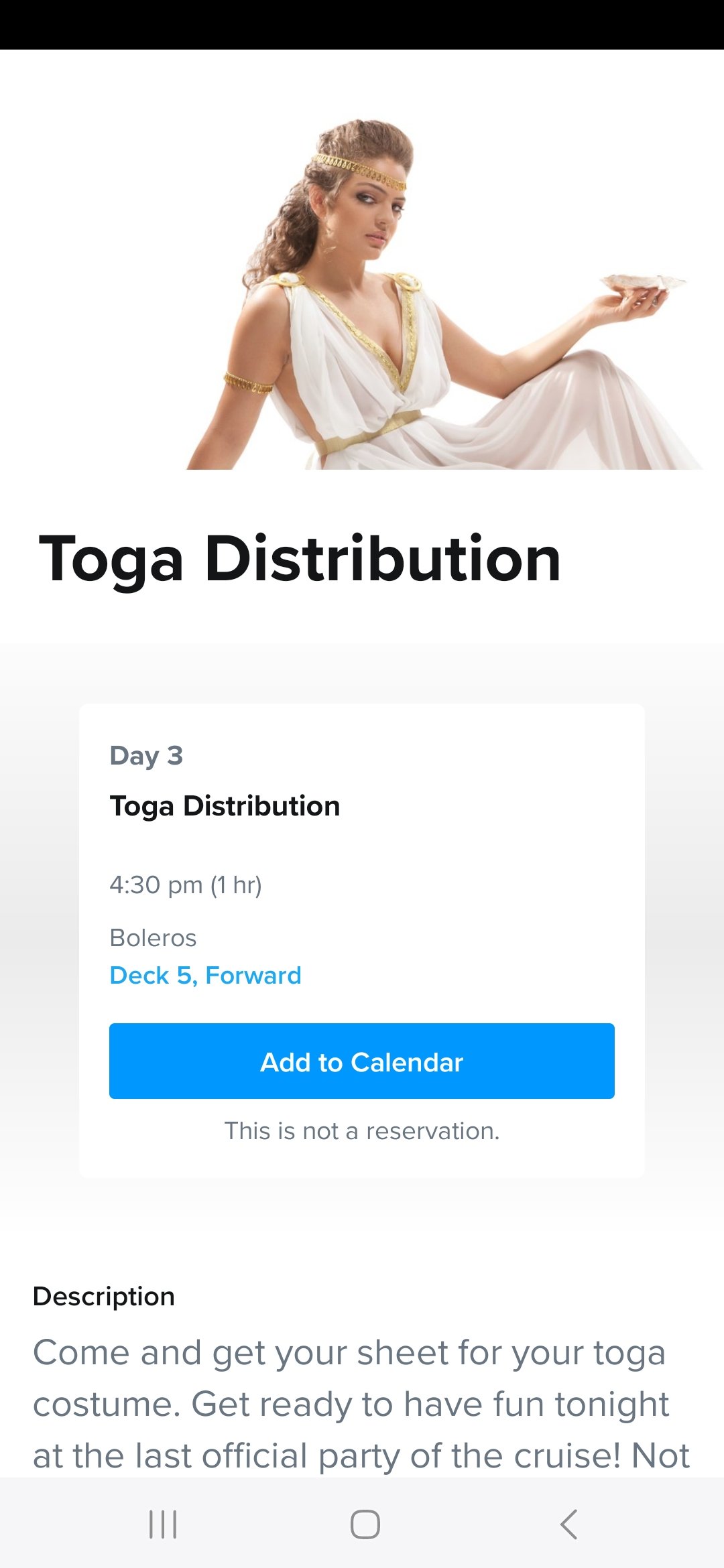Tap the seashell held in the hero image

click(640, 282)
